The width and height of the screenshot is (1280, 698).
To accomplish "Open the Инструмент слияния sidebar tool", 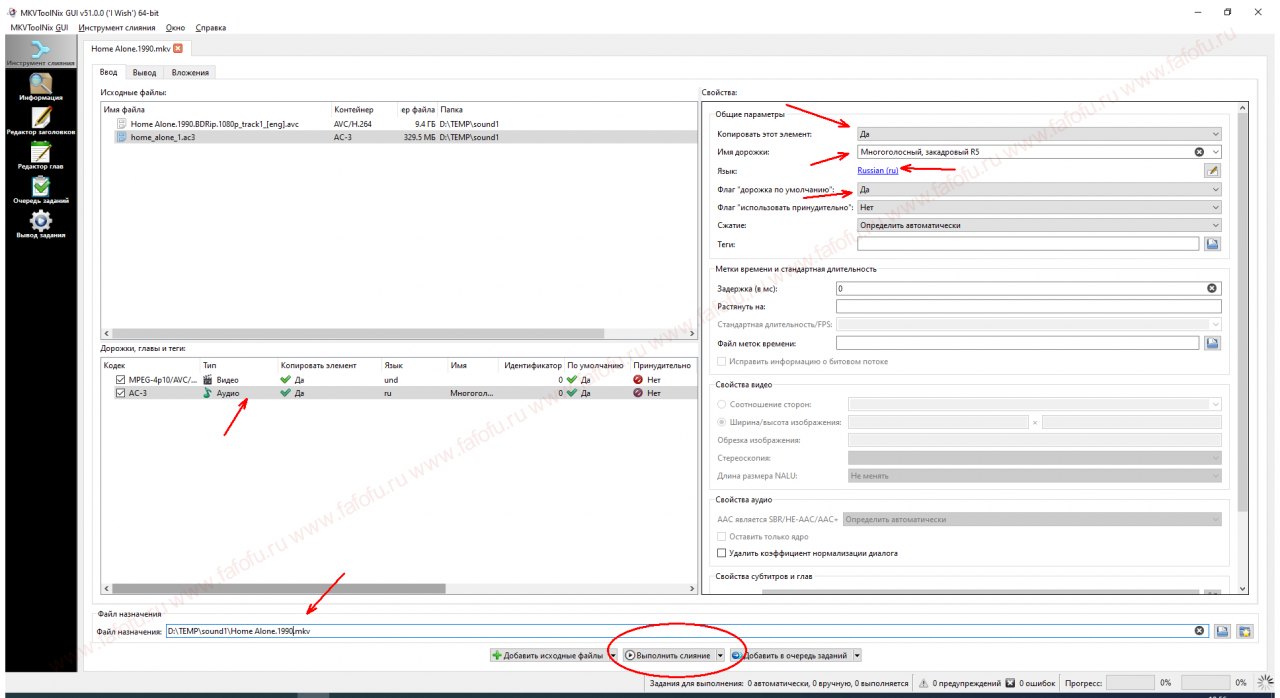I will tap(40, 52).
